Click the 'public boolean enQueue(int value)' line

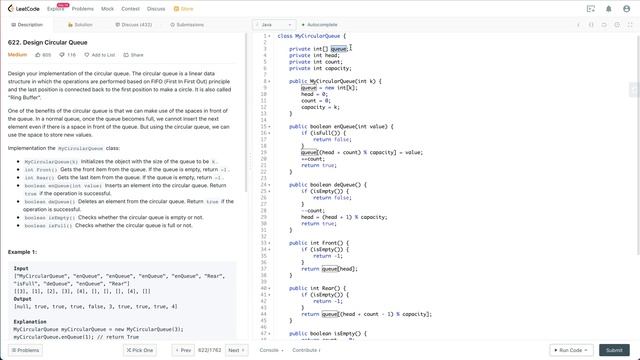pos(341,127)
